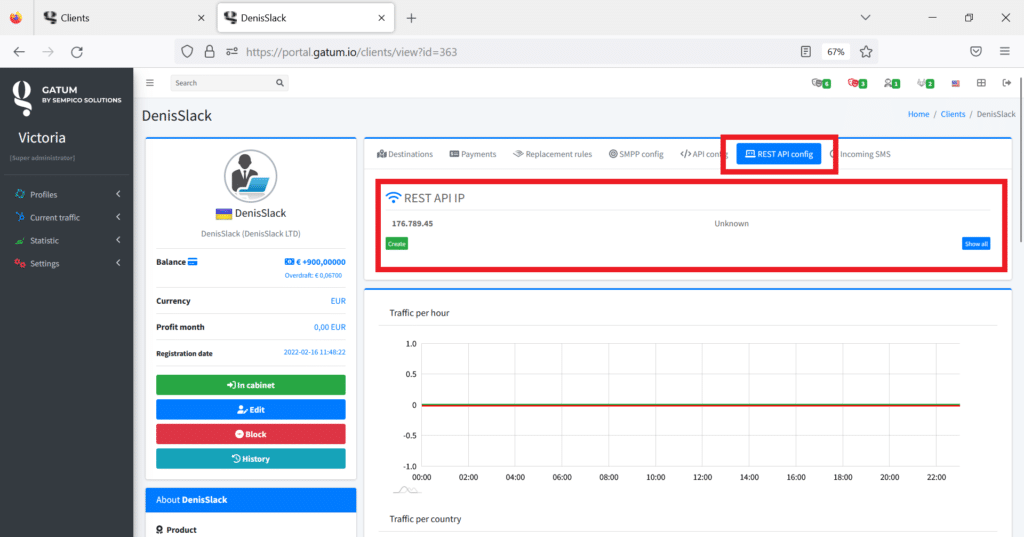The image size is (1024, 537).
Task: Click the blue Show all button
Action: click(x=976, y=244)
